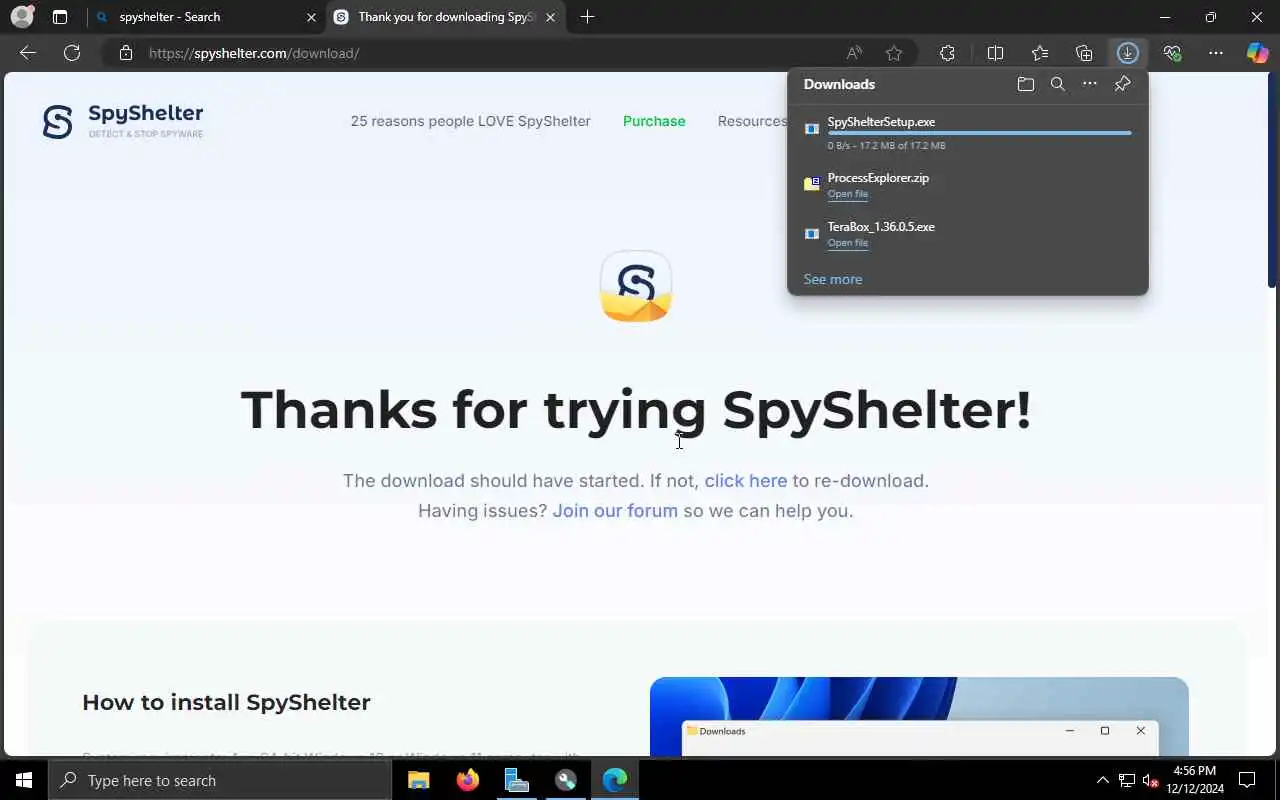Screen dimensions: 1280x800
Task: Launch Firefox from the taskbar
Action: click(468, 780)
